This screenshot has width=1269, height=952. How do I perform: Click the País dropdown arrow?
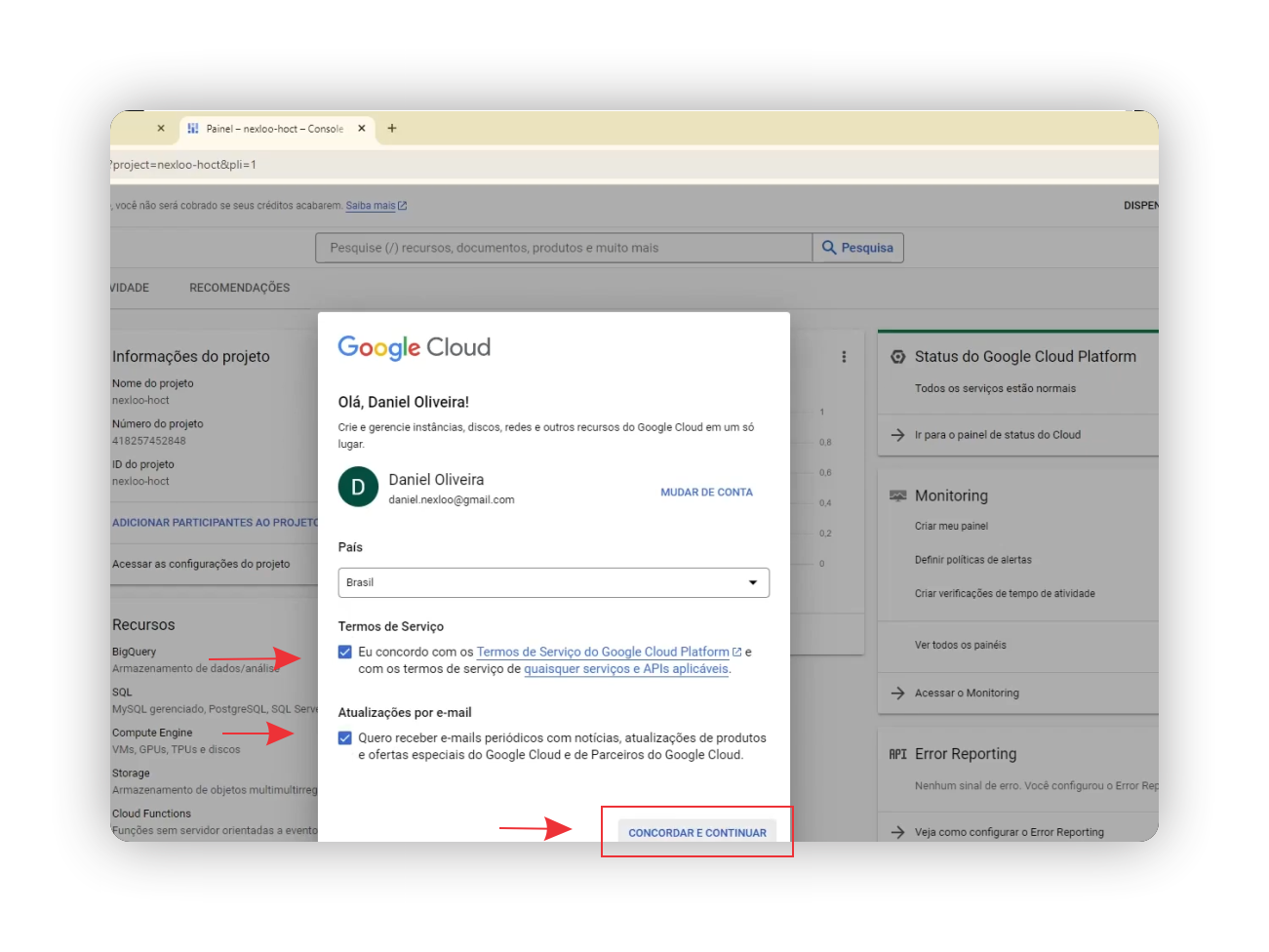pos(753,582)
